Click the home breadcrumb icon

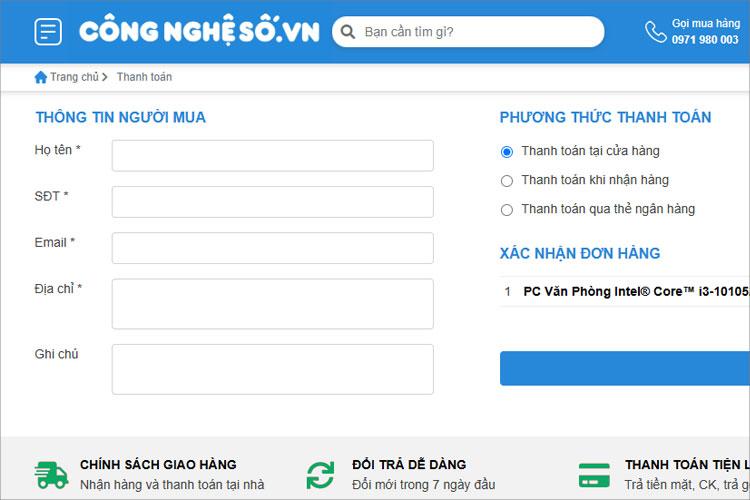tap(41, 77)
